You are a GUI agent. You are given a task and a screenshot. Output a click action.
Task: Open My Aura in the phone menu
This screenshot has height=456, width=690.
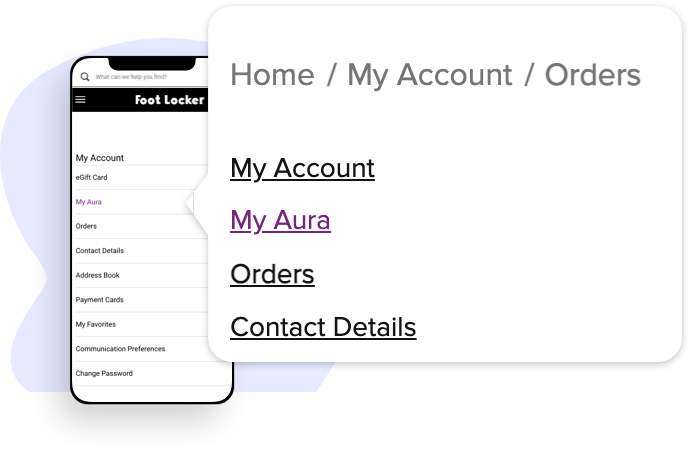[89, 202]
